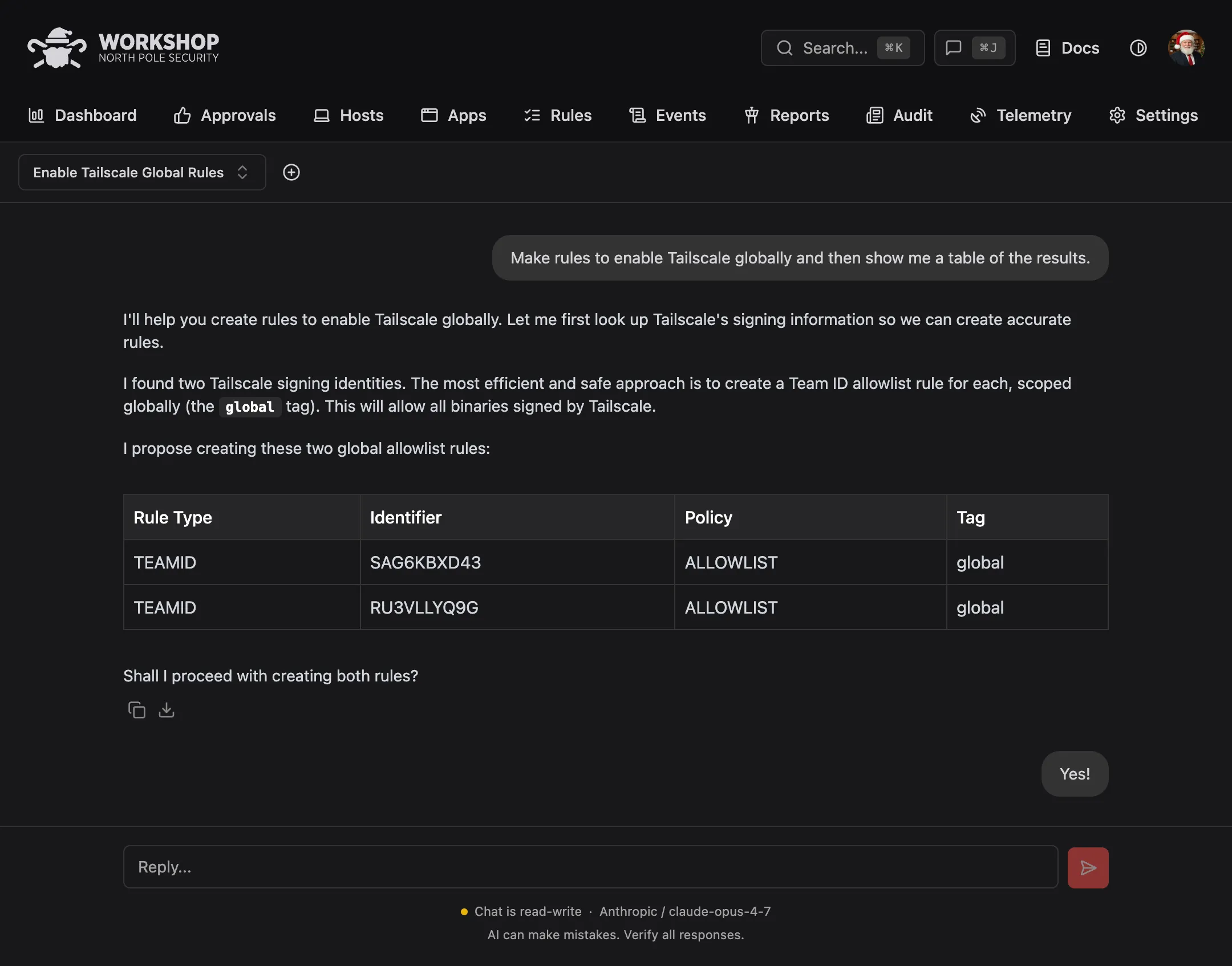Viewport: 1232px width, 966px height.
Task: Click the TEAMID cell in first row
Action: click(x=242, y=562)
